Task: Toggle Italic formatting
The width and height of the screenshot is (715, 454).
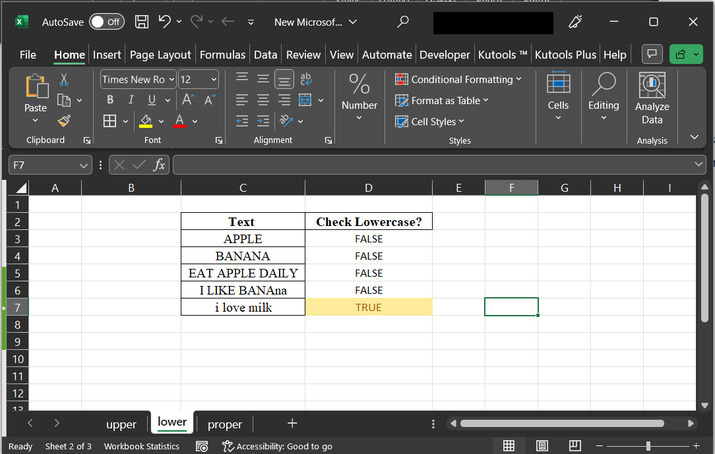Action: 131,100
